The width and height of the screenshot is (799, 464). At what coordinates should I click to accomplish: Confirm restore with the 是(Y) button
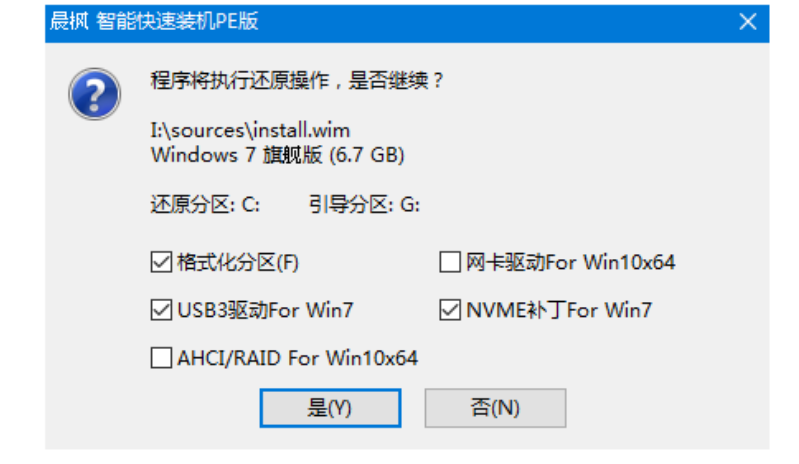pyautogui.click(x=330, y=408)
